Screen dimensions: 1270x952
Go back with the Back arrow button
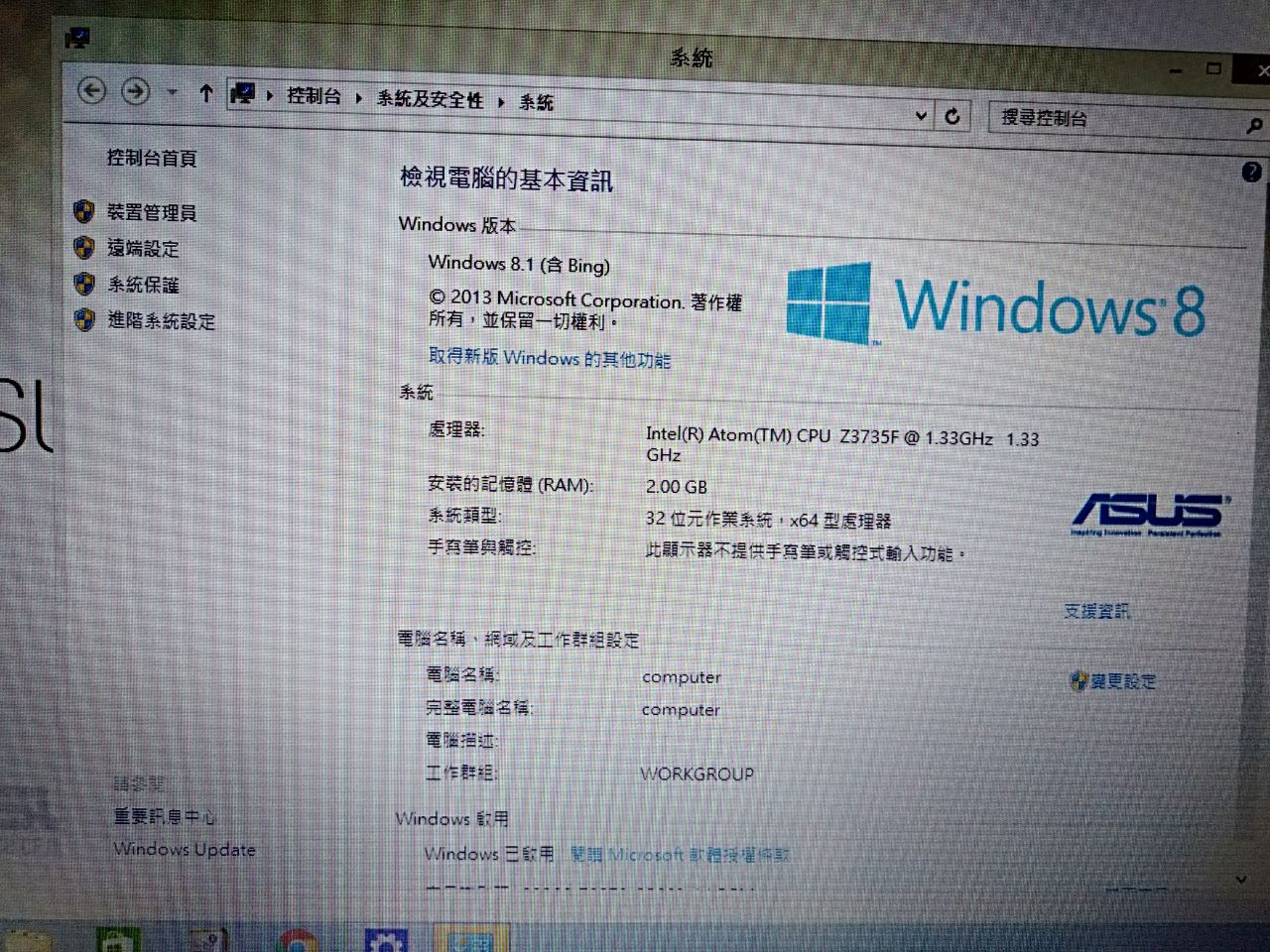[x=91, y=91]
